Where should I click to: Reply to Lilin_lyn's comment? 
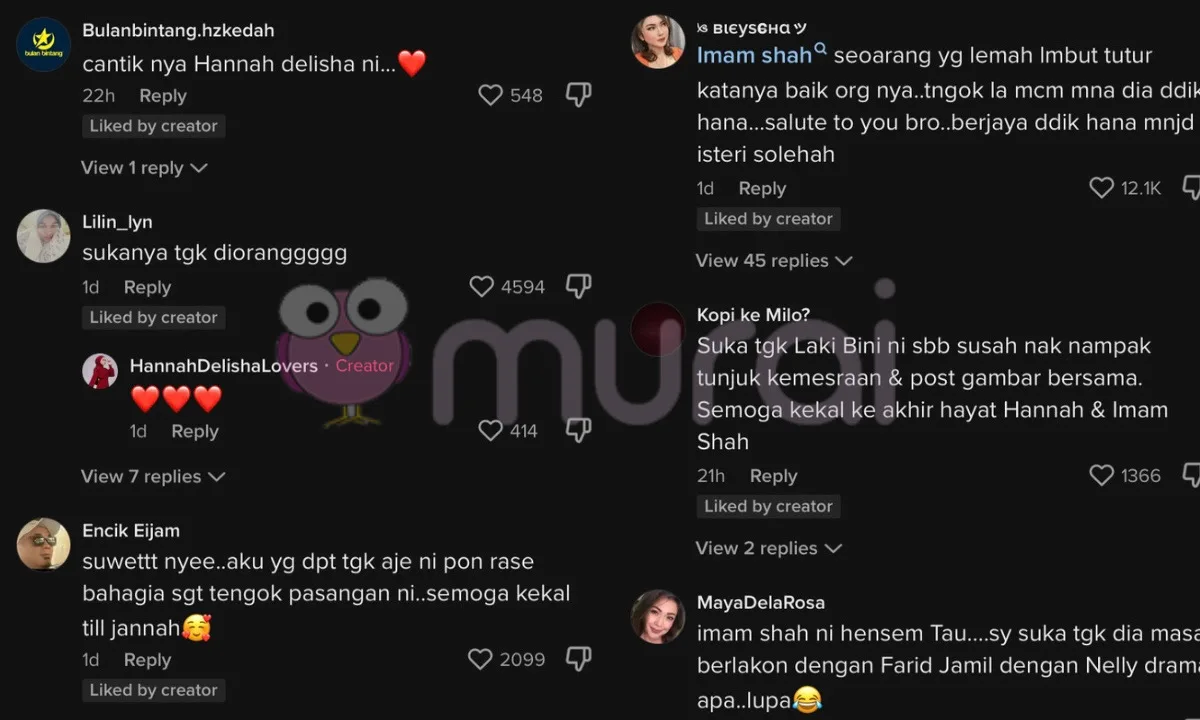[147, 287]
